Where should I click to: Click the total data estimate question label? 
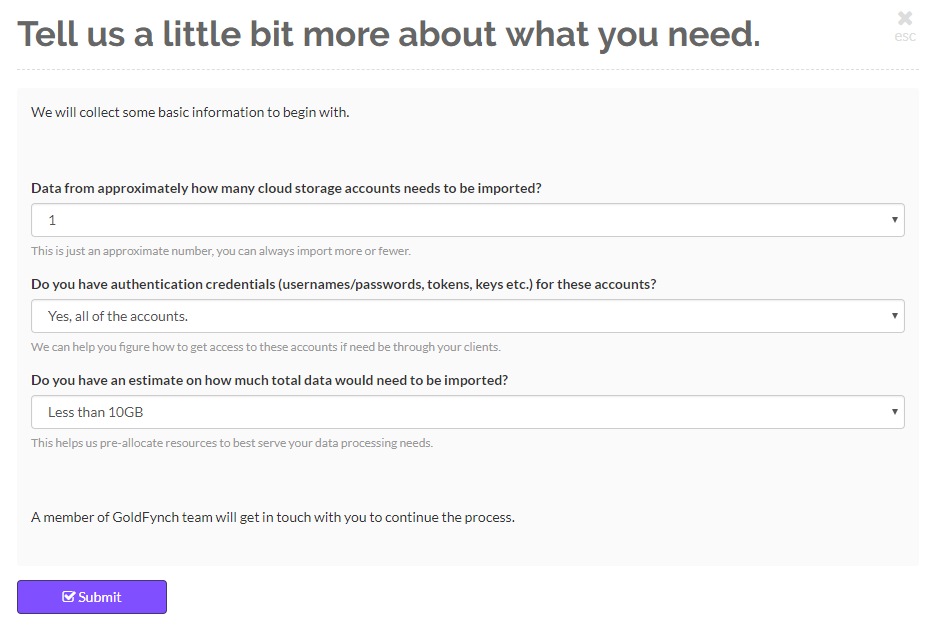click(269, 380)
